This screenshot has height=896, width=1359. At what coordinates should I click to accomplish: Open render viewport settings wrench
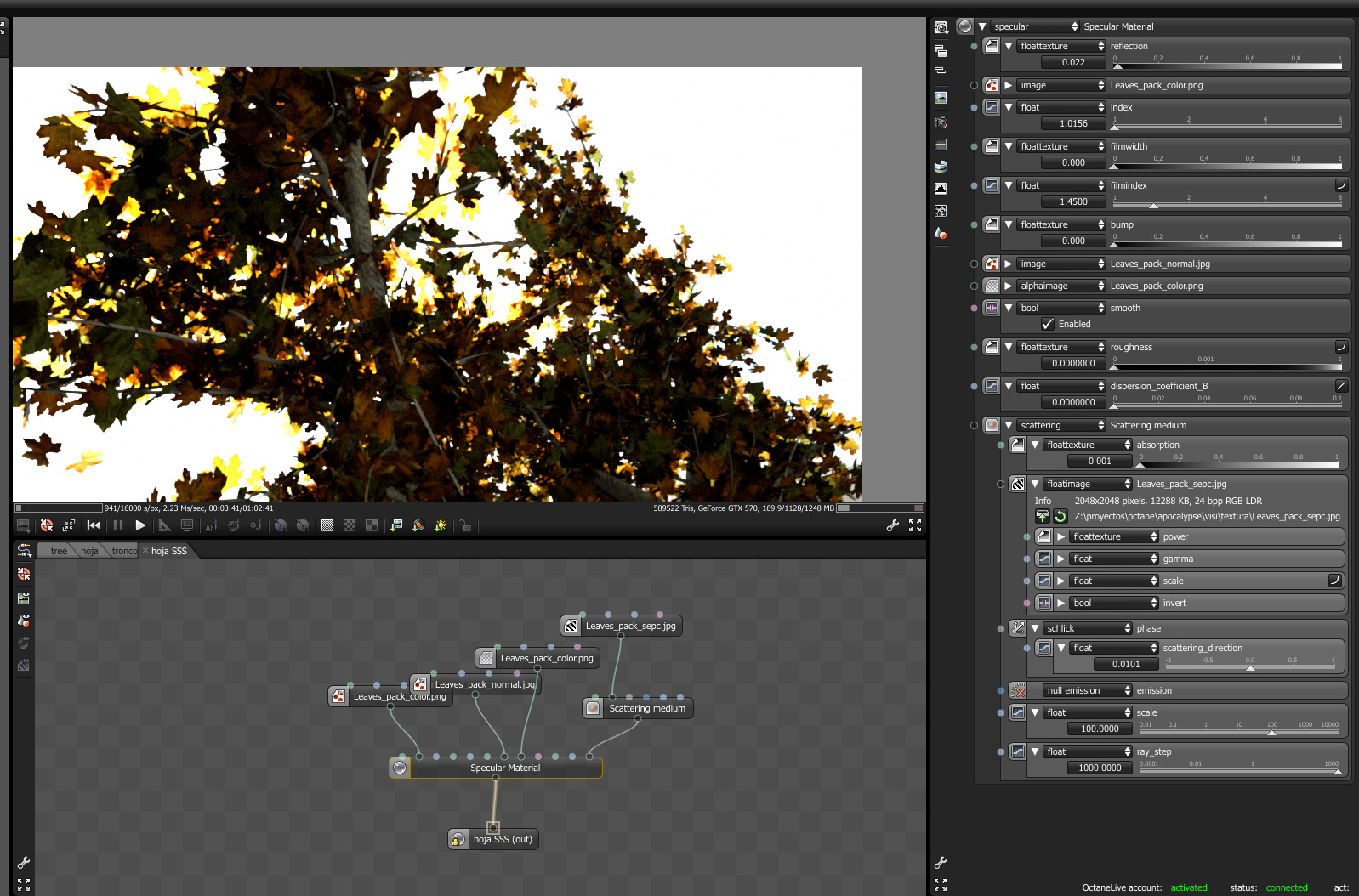(892, 525)
